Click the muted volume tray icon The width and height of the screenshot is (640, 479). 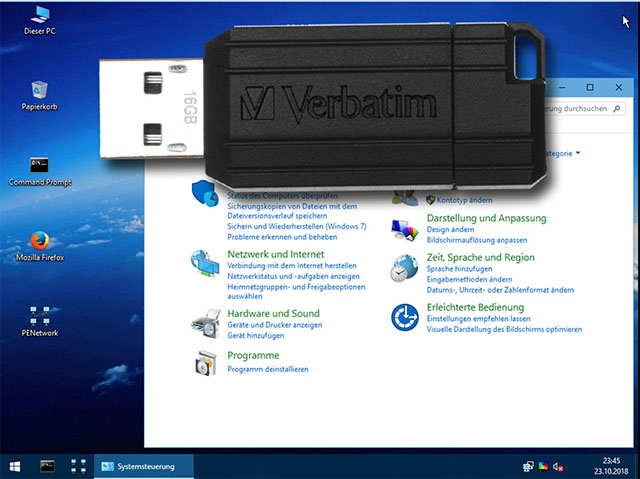[558, 466]
